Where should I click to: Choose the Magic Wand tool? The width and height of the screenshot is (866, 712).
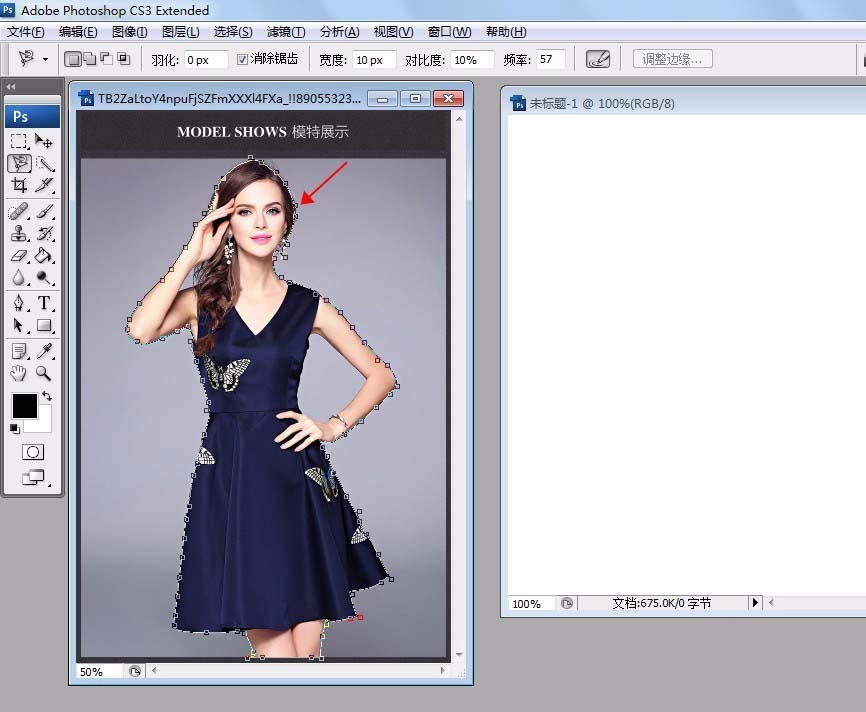(45, 163)
